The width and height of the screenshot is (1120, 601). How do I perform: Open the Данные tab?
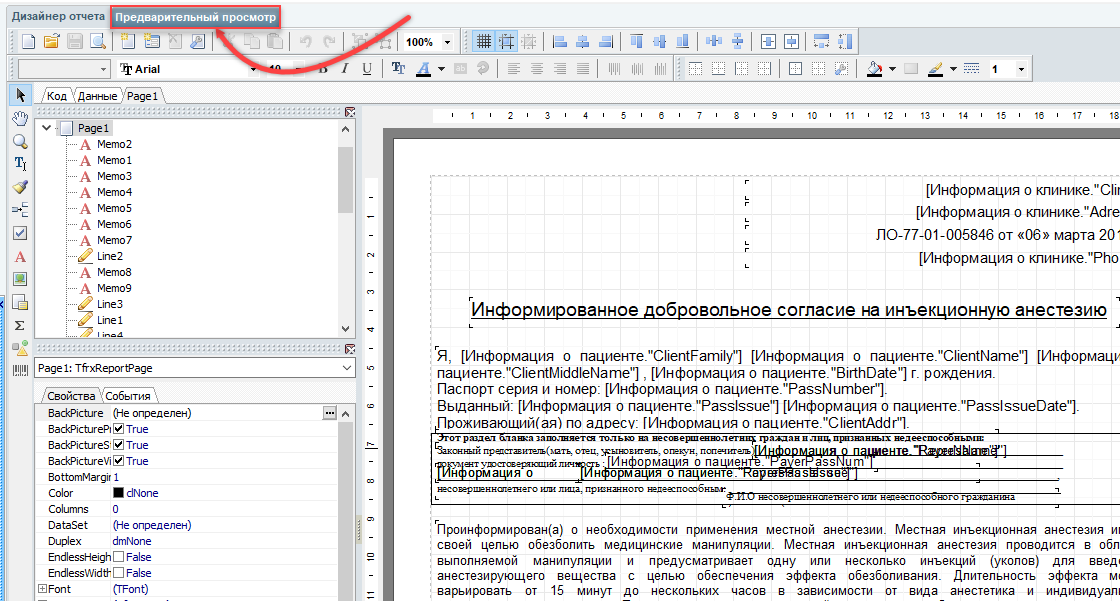click(x=98, y=95)
